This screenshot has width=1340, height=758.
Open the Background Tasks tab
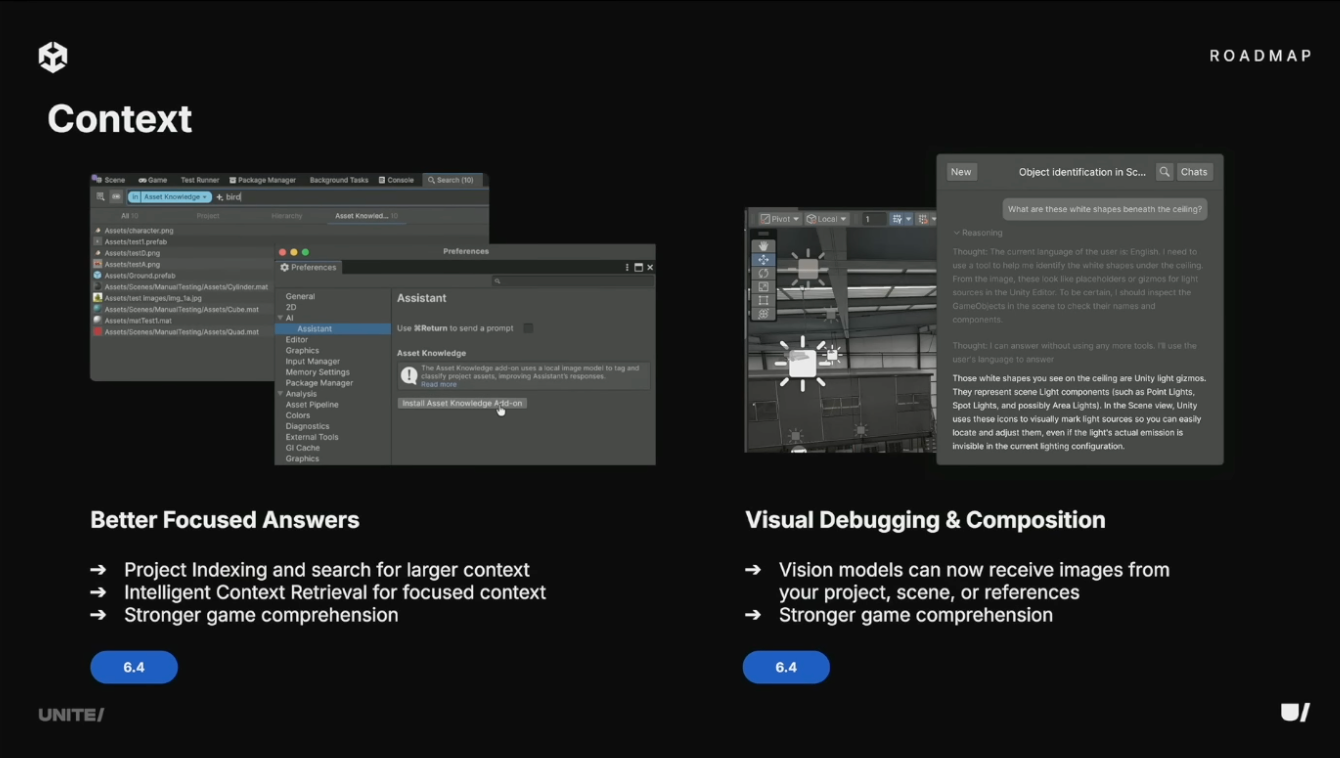pyautogui.click(x=339, y=180)
